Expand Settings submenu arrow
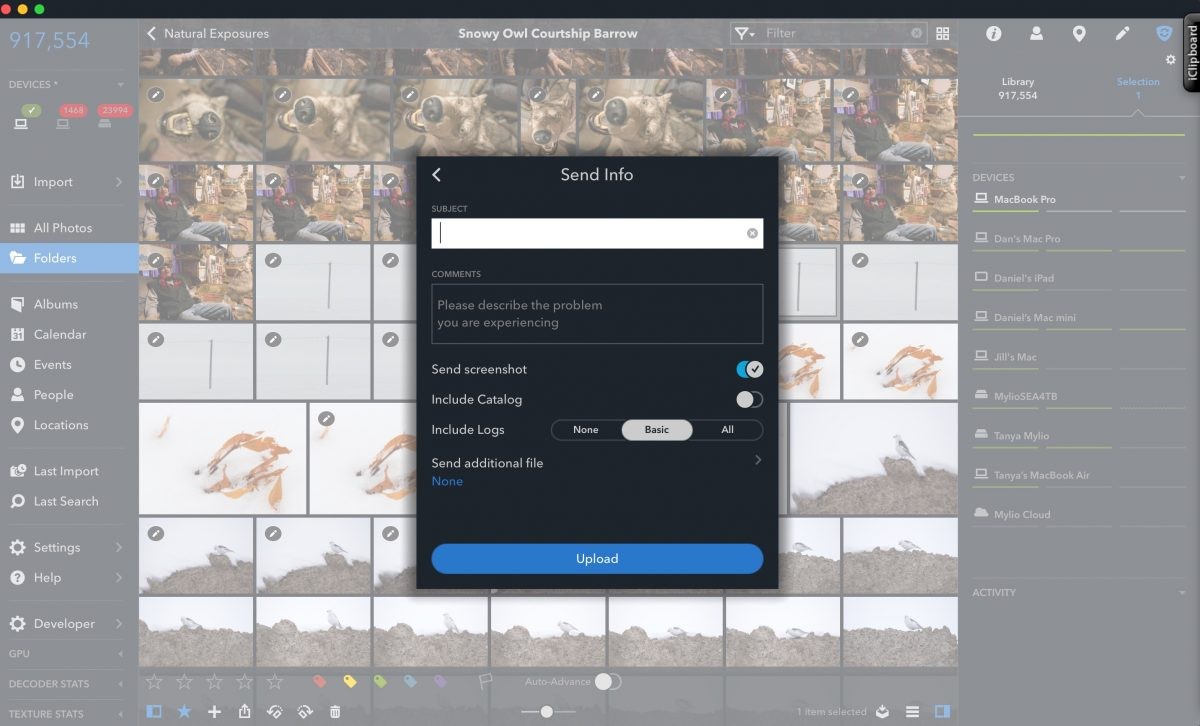Screen dimensions: 1200x726 pos(119,547)
